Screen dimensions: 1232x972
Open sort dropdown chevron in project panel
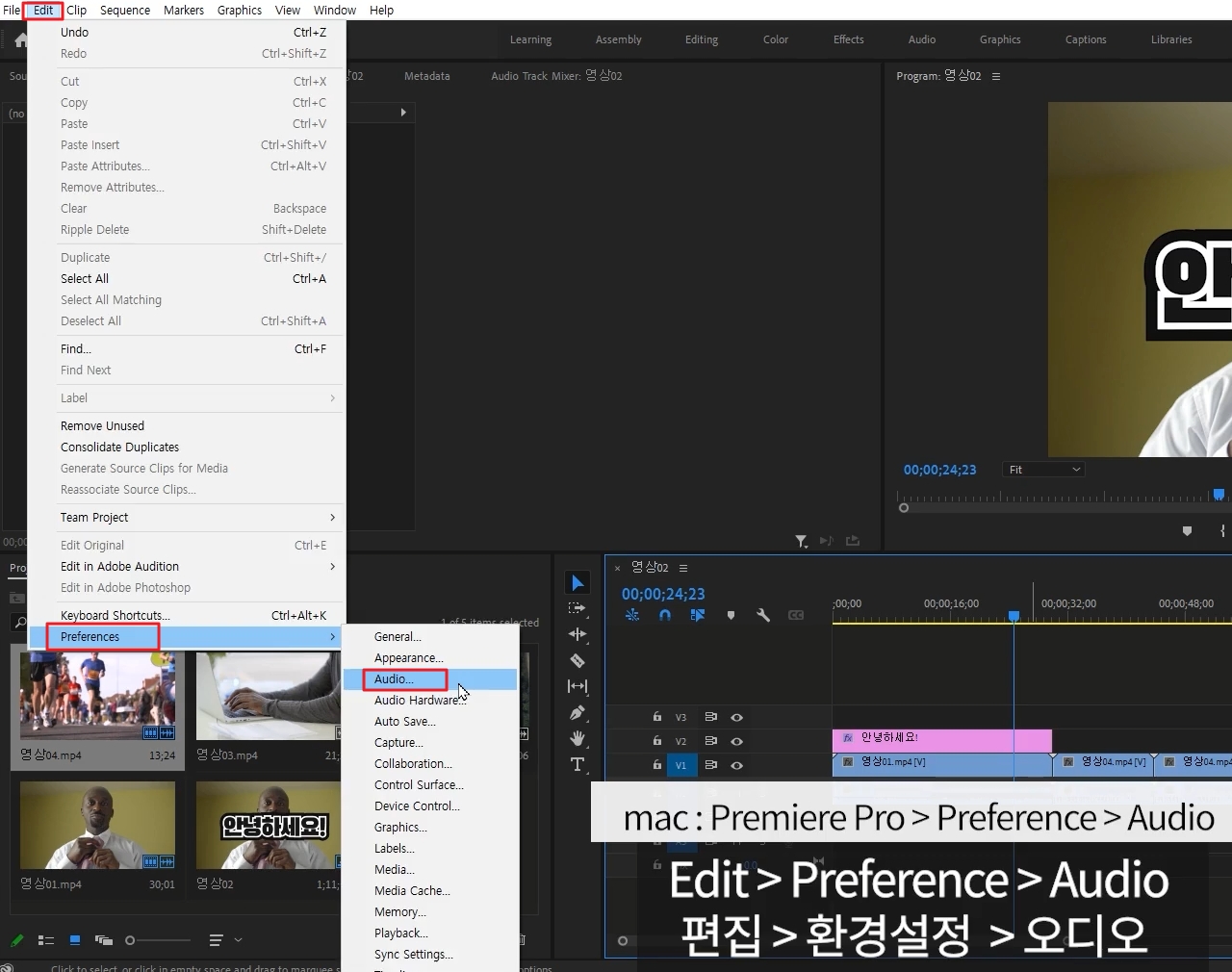[x=238, y=940]
